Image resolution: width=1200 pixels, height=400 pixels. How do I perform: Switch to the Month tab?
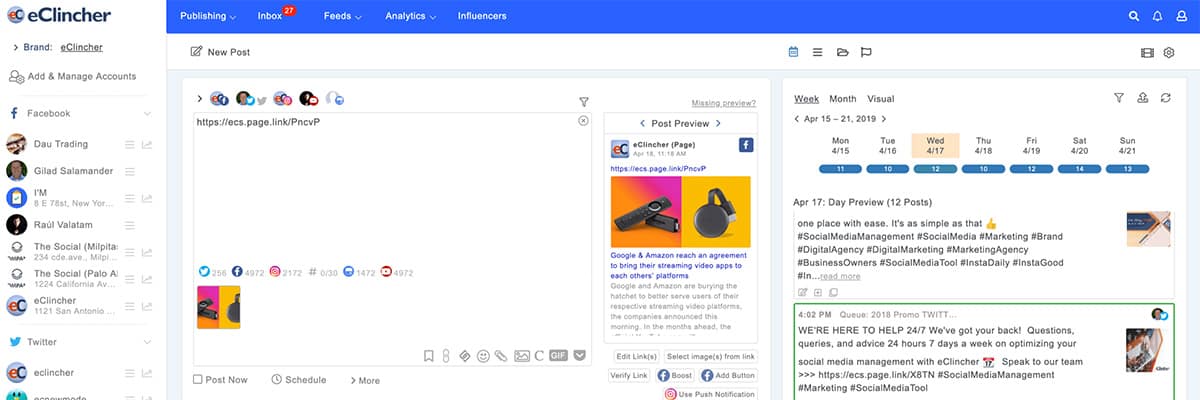(843, 99)
